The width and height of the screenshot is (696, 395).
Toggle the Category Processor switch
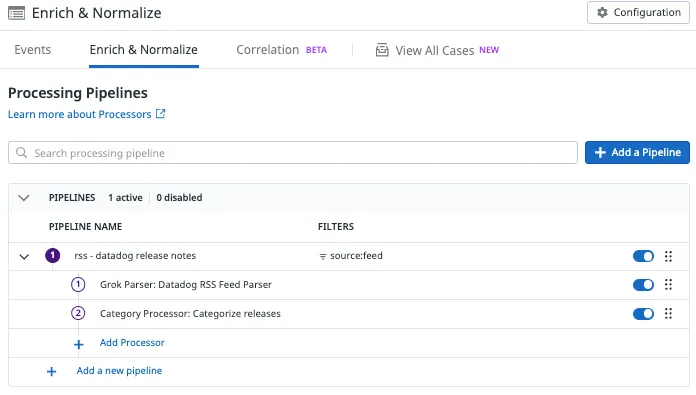[x=643, y=314]
